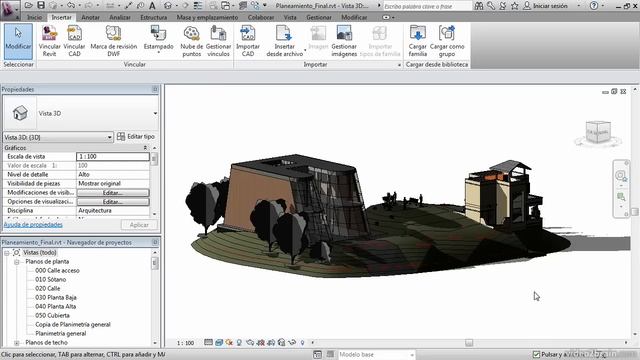640x360 pixels.
Task: Click the sun path icon in view control bar
Action: (229, 342)
